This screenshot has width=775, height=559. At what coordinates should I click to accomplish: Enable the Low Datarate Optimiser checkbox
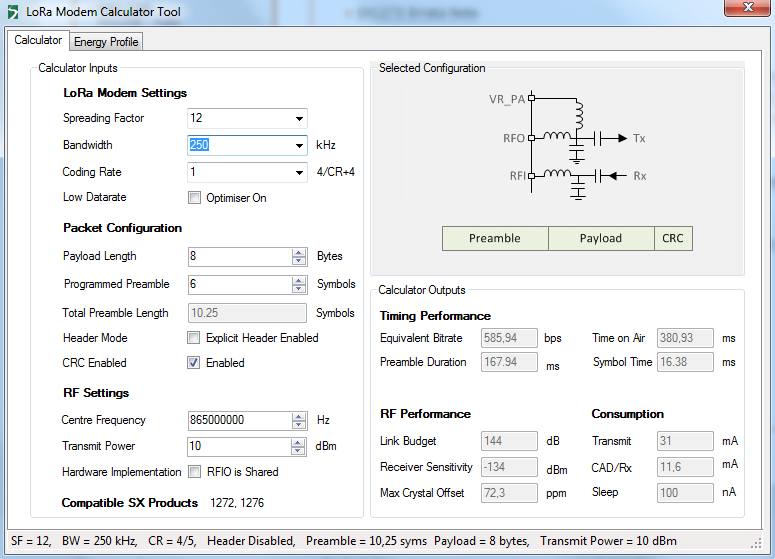[195, 198]
